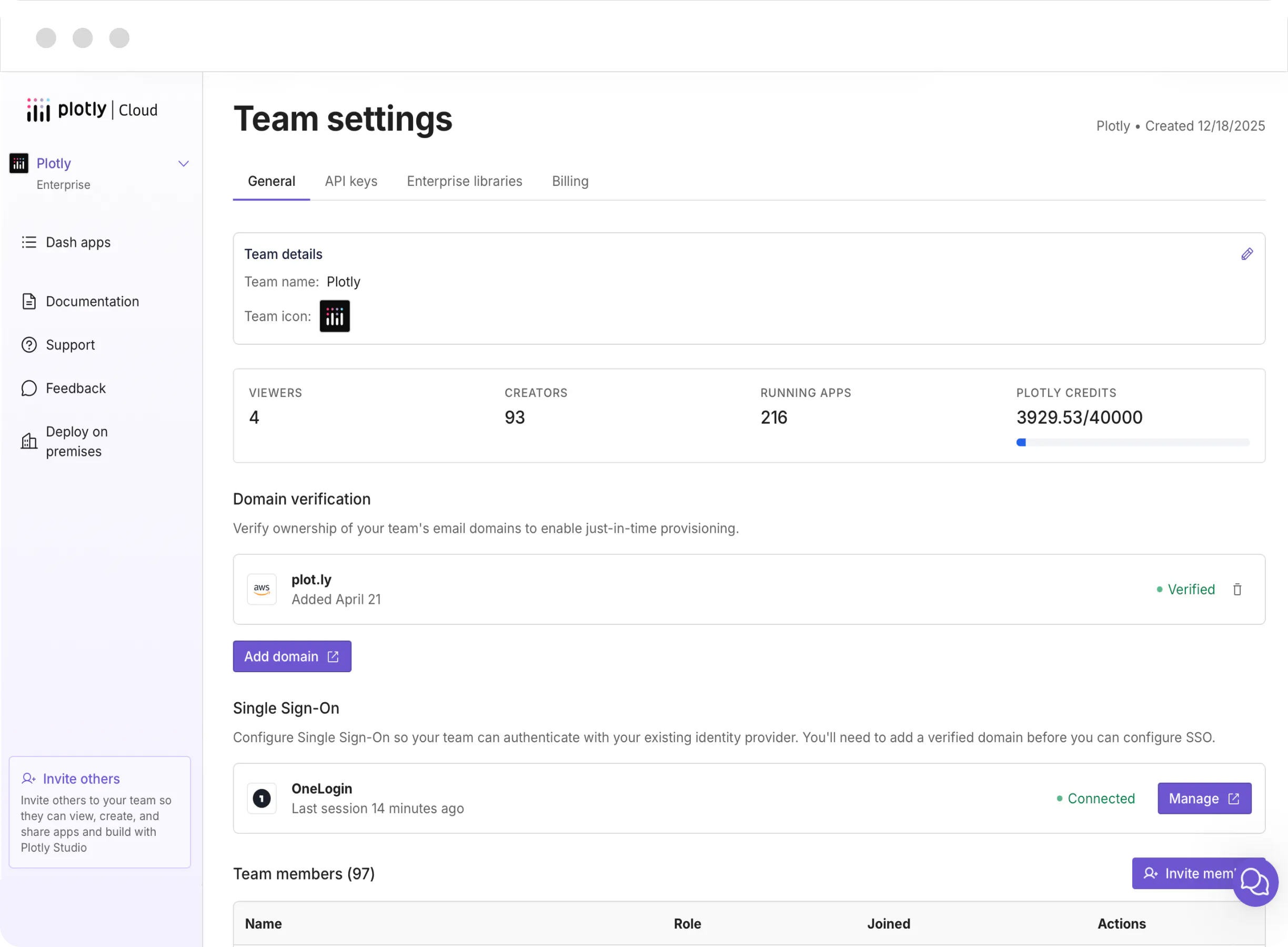This screenshot has height=947, width=1288.
Task: Open Dash apps list icon
Action: coord(29,243)
